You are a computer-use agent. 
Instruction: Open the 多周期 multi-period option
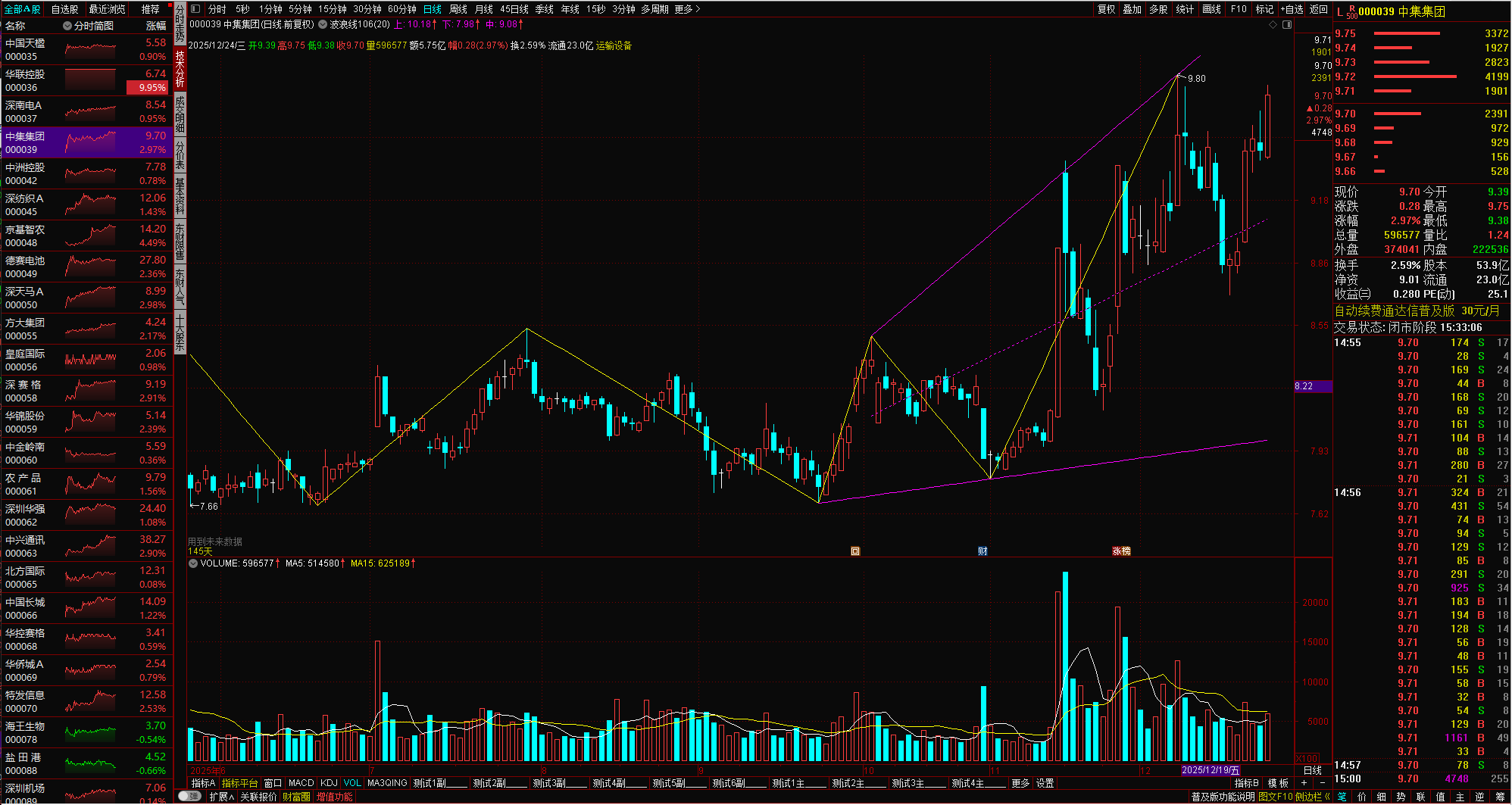(654, 9)
